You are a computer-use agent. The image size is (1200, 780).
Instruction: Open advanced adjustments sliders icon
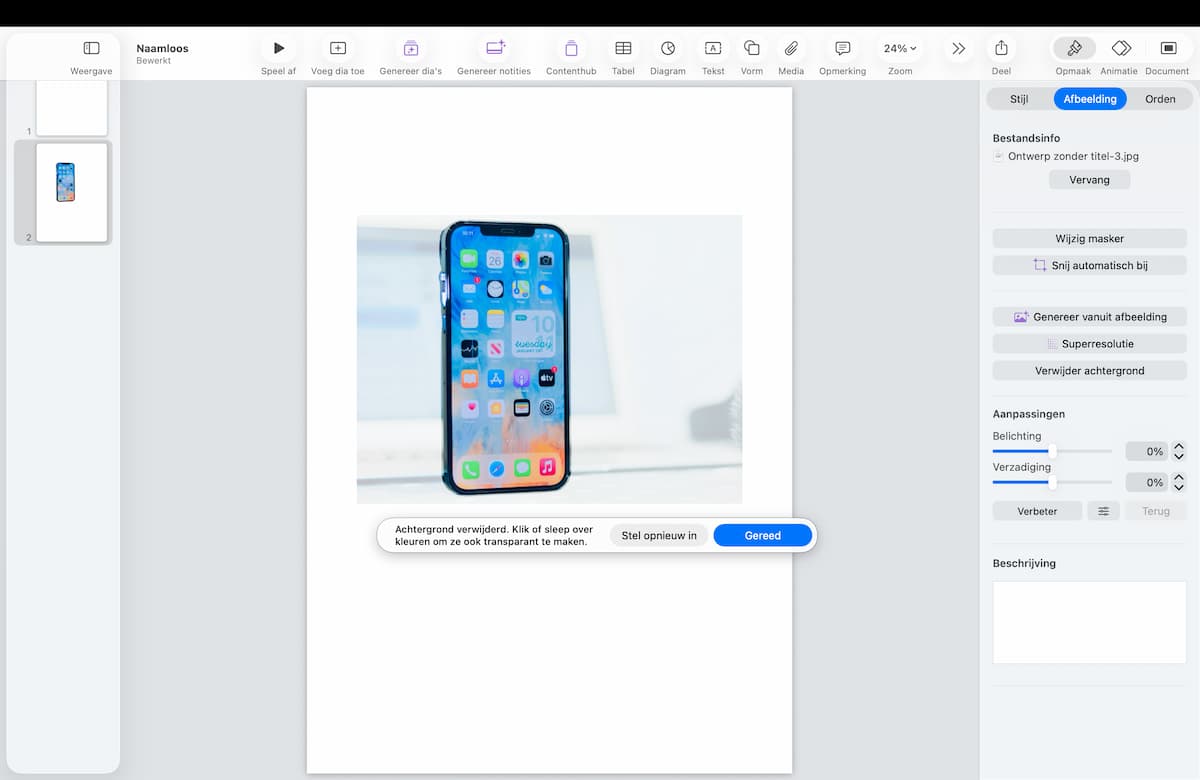tap(1104, 511)
